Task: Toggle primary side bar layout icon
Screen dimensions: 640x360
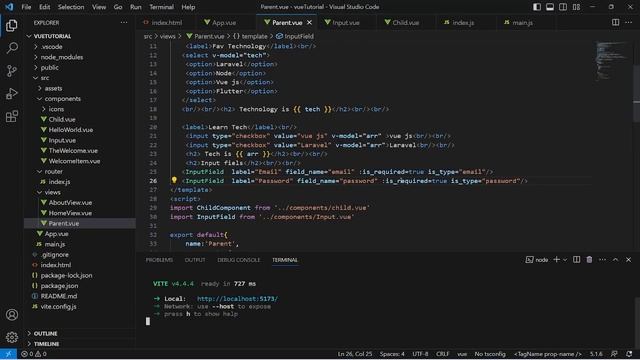Action: point(537,7)
